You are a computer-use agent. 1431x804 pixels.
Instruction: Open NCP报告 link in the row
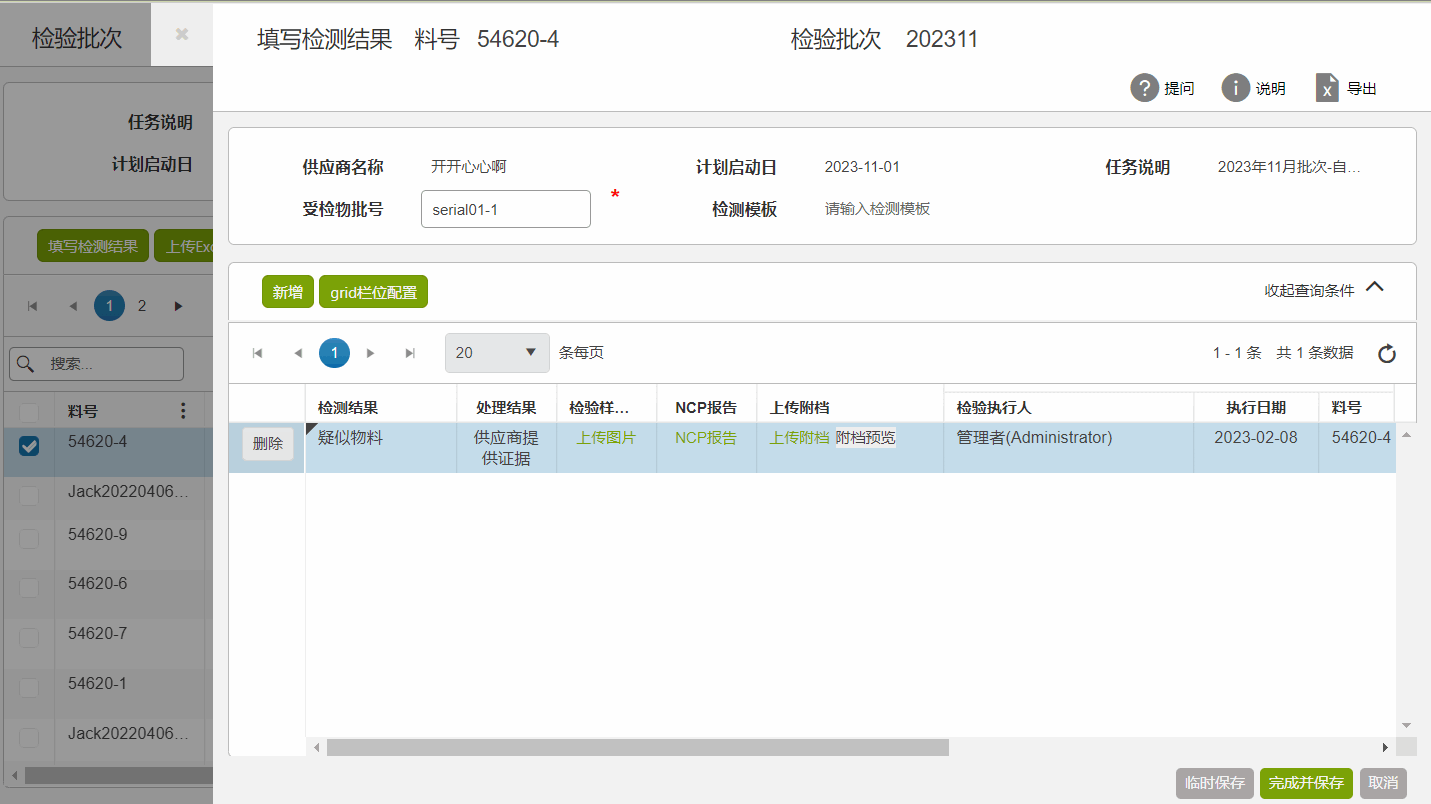click(x=706, y=437)
